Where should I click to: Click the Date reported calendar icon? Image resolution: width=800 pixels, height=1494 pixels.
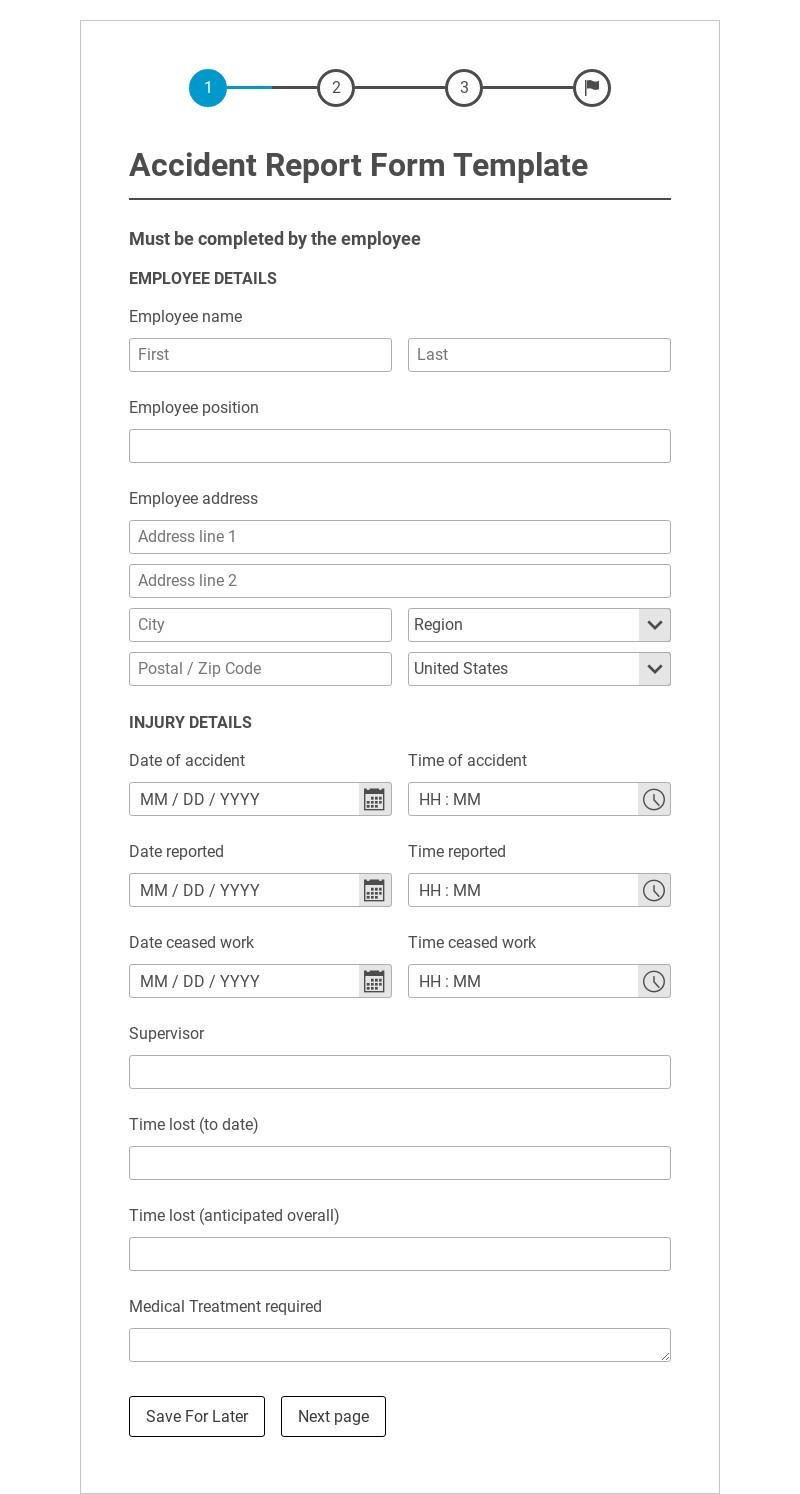(x=374, y=890)
